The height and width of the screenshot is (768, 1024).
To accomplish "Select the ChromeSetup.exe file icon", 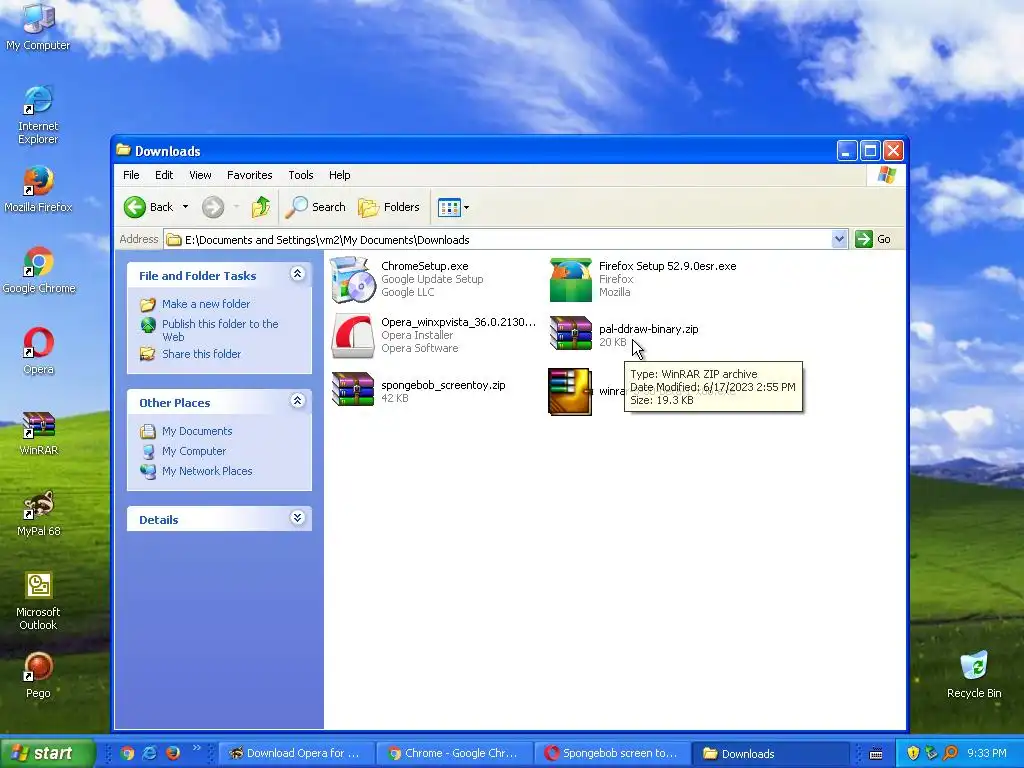I will [353, 280].
